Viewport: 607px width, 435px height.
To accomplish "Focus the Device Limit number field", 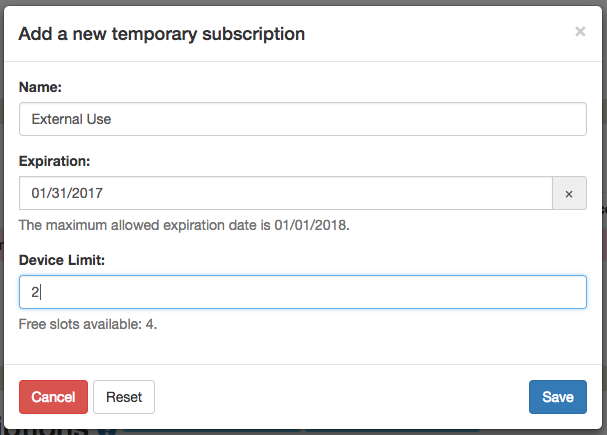I will (303, 292).
